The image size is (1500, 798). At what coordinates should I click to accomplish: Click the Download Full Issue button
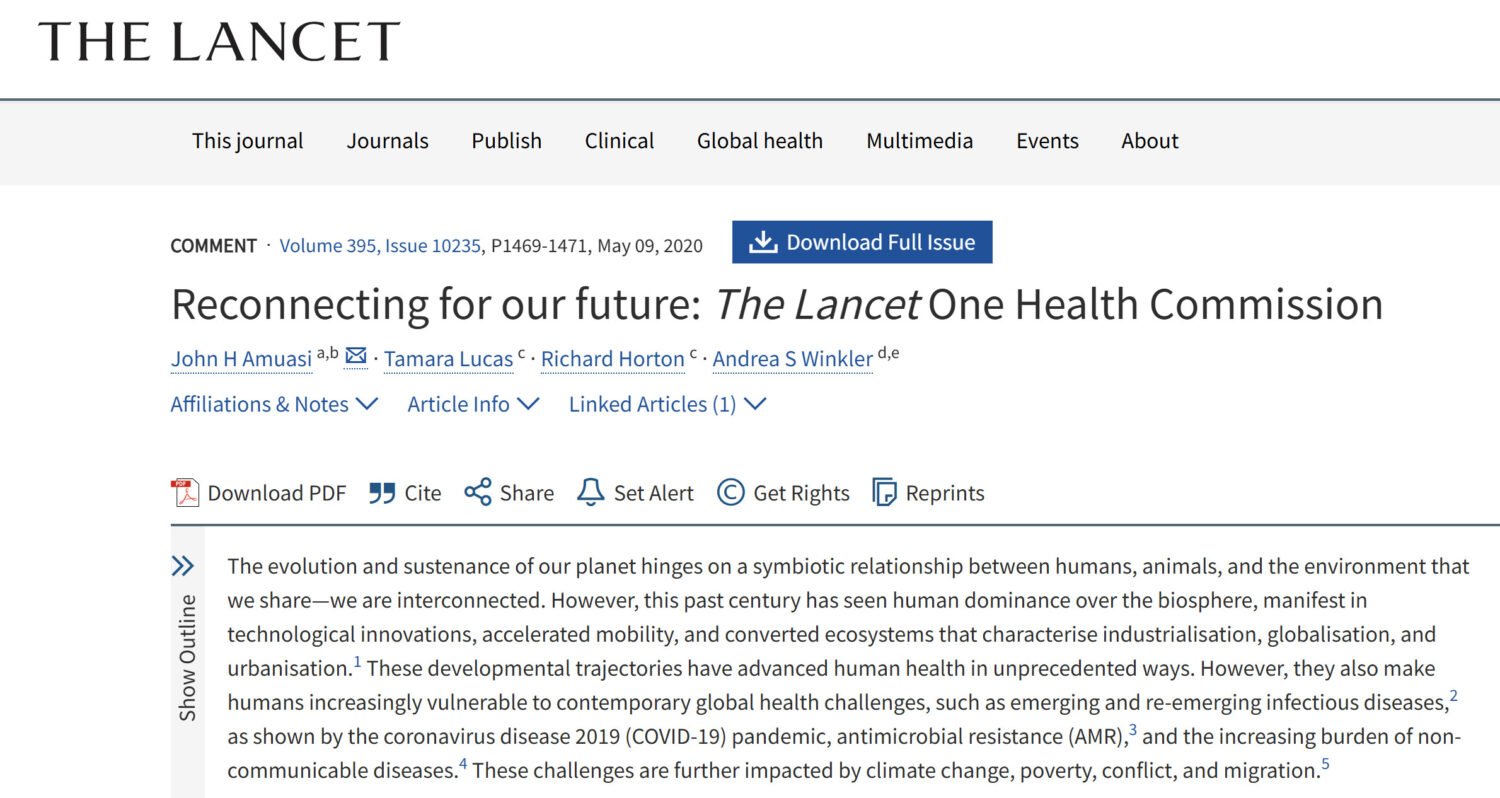click(862, 242)
